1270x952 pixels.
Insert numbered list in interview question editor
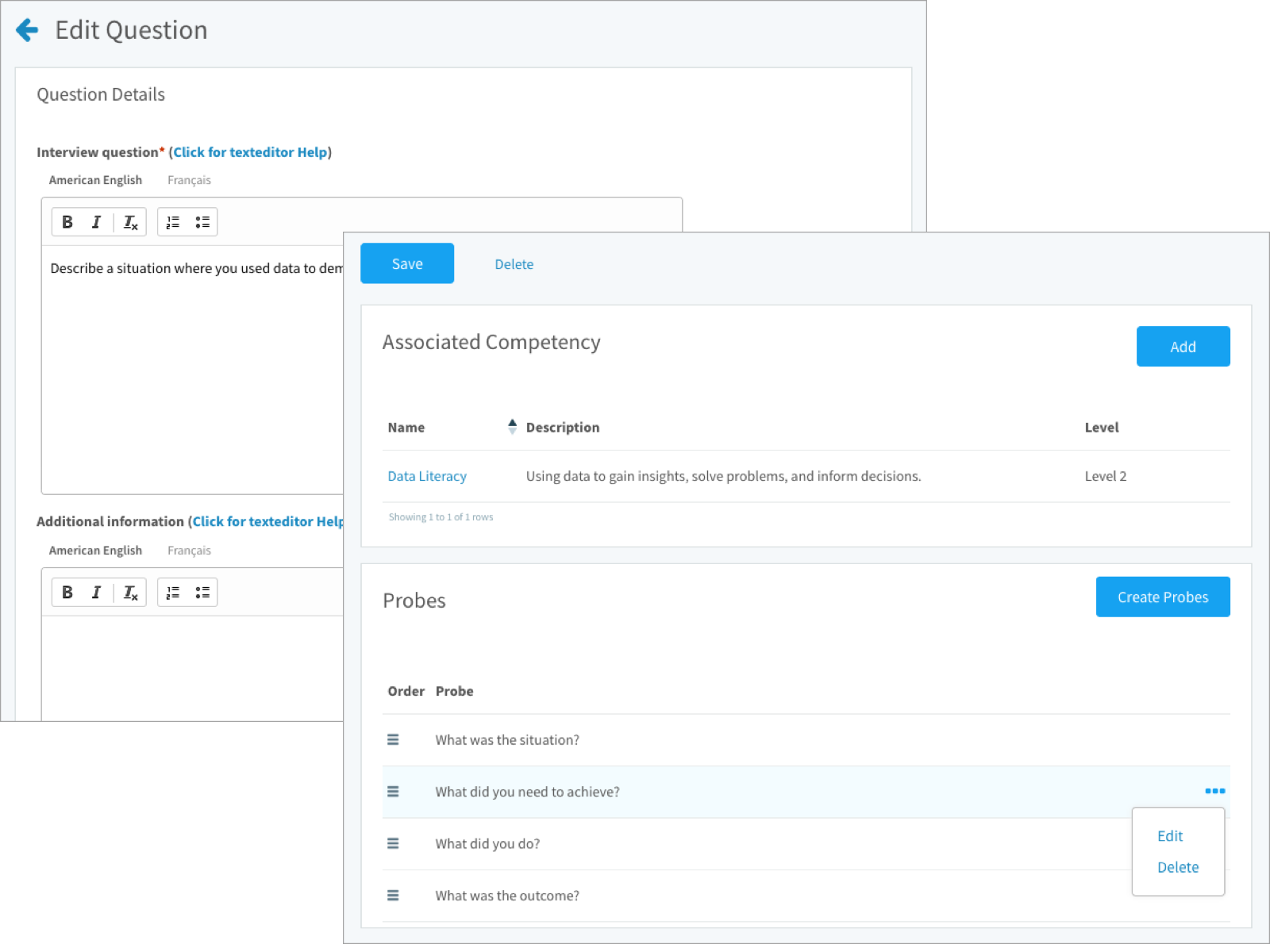(x=173, y=222)
